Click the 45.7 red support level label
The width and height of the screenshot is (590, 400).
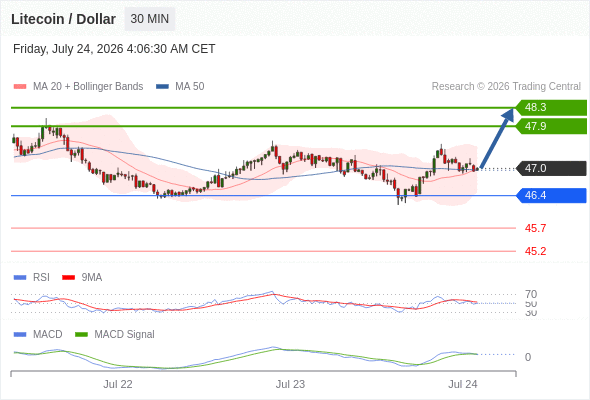click(535, 228)
